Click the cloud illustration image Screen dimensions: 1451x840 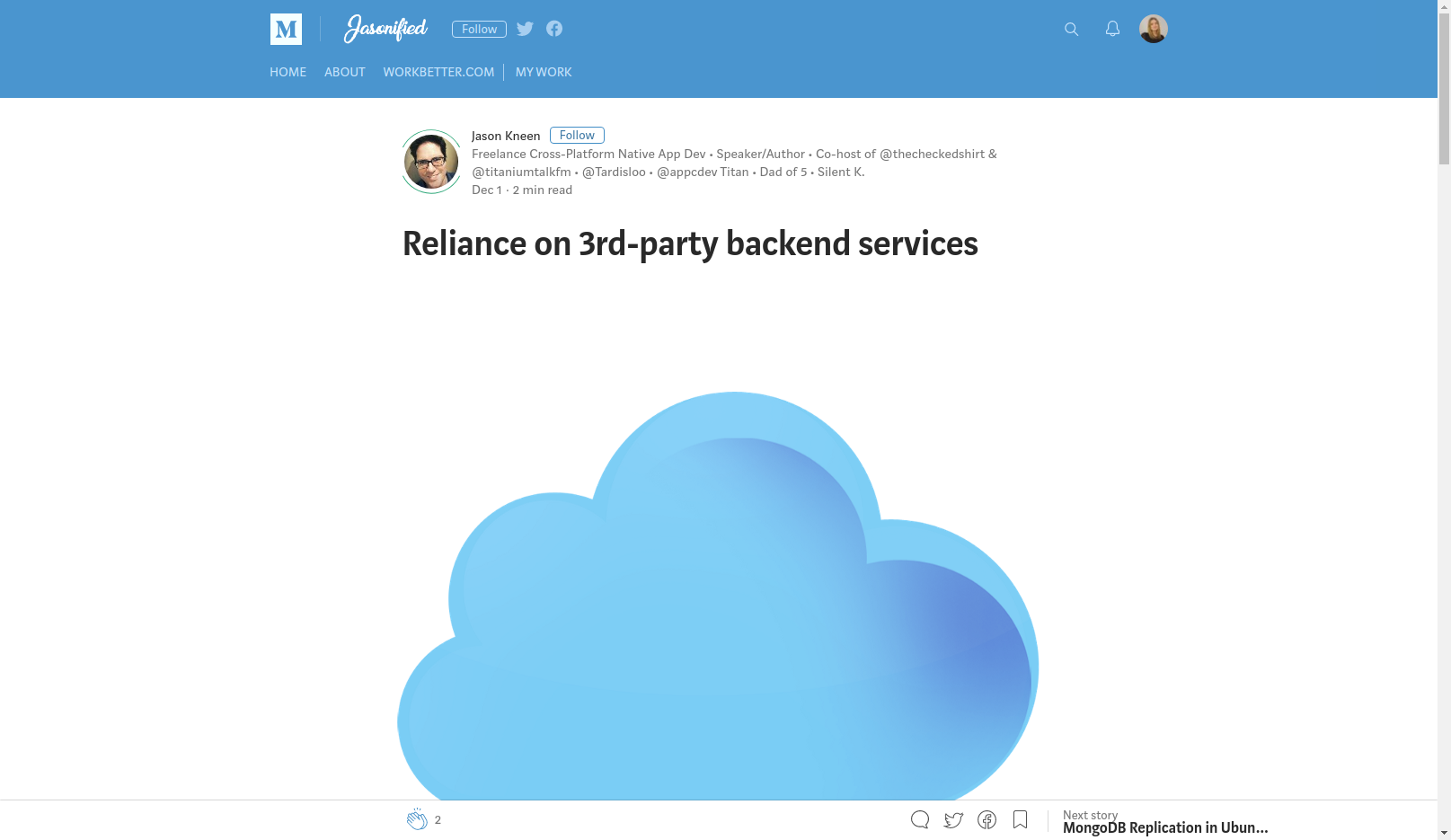tap(718, 595)
